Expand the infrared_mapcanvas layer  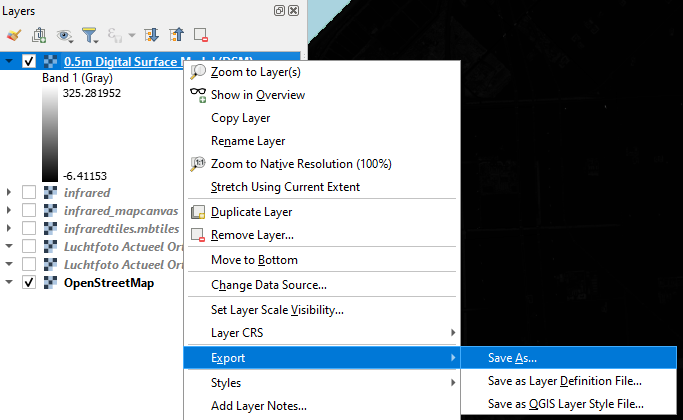coord(9,210)
